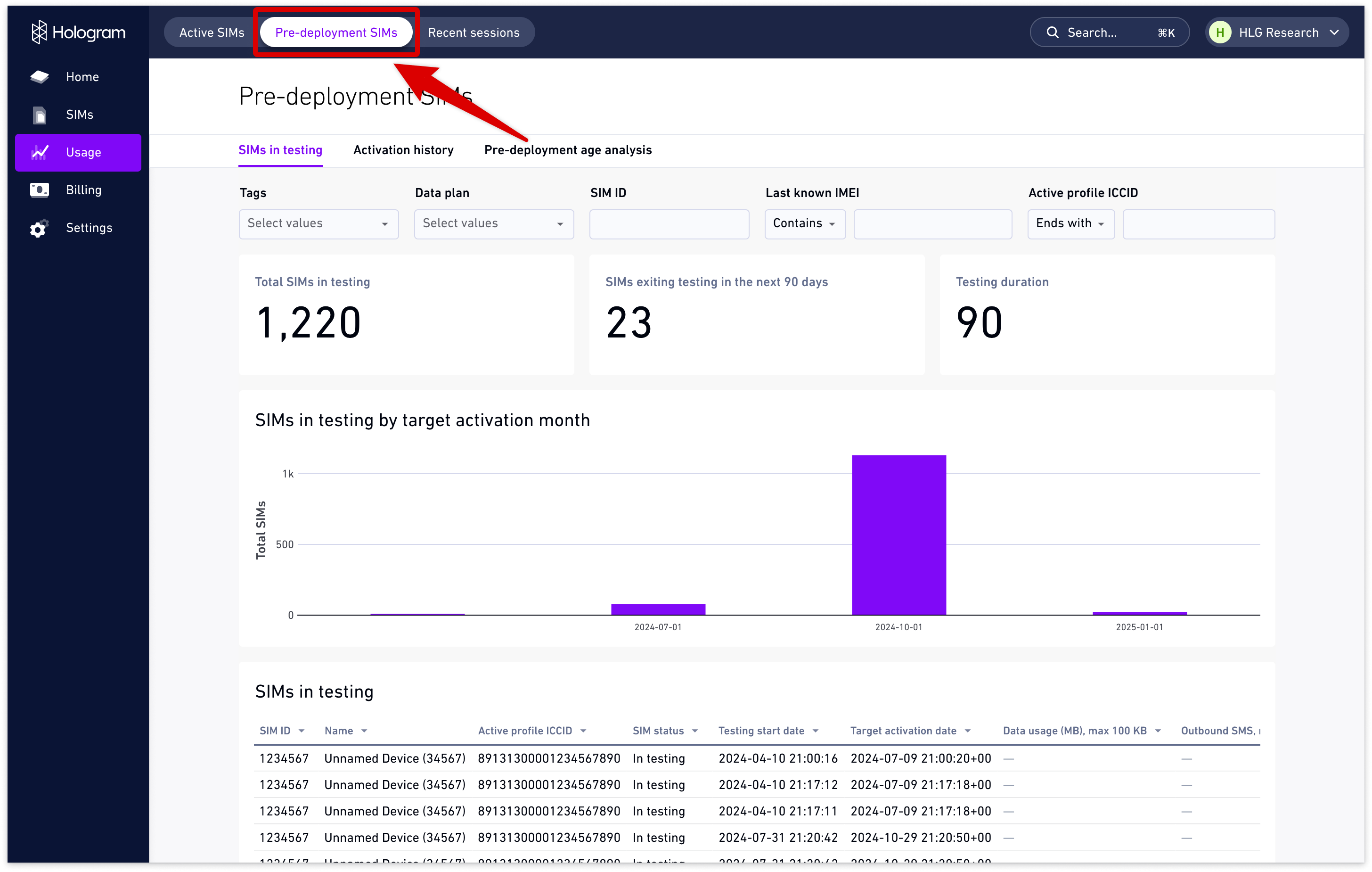The width and height of the screenshot is (1372, 872).
Task: Click inside the SIM ID filter field
Action: pyautogui.click(x=669, y=223)
